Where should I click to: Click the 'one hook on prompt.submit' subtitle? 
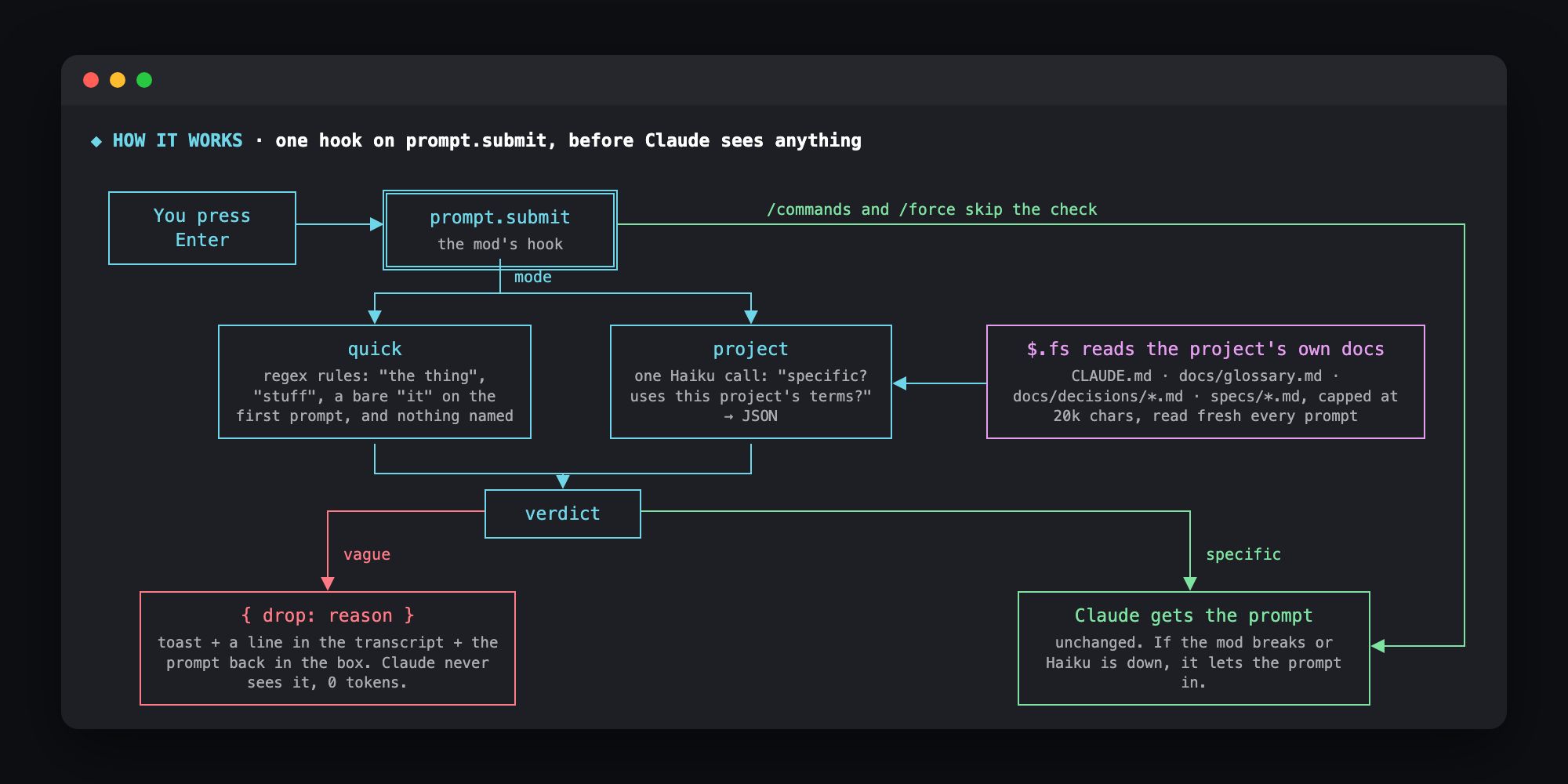click(x=568, y=140)
